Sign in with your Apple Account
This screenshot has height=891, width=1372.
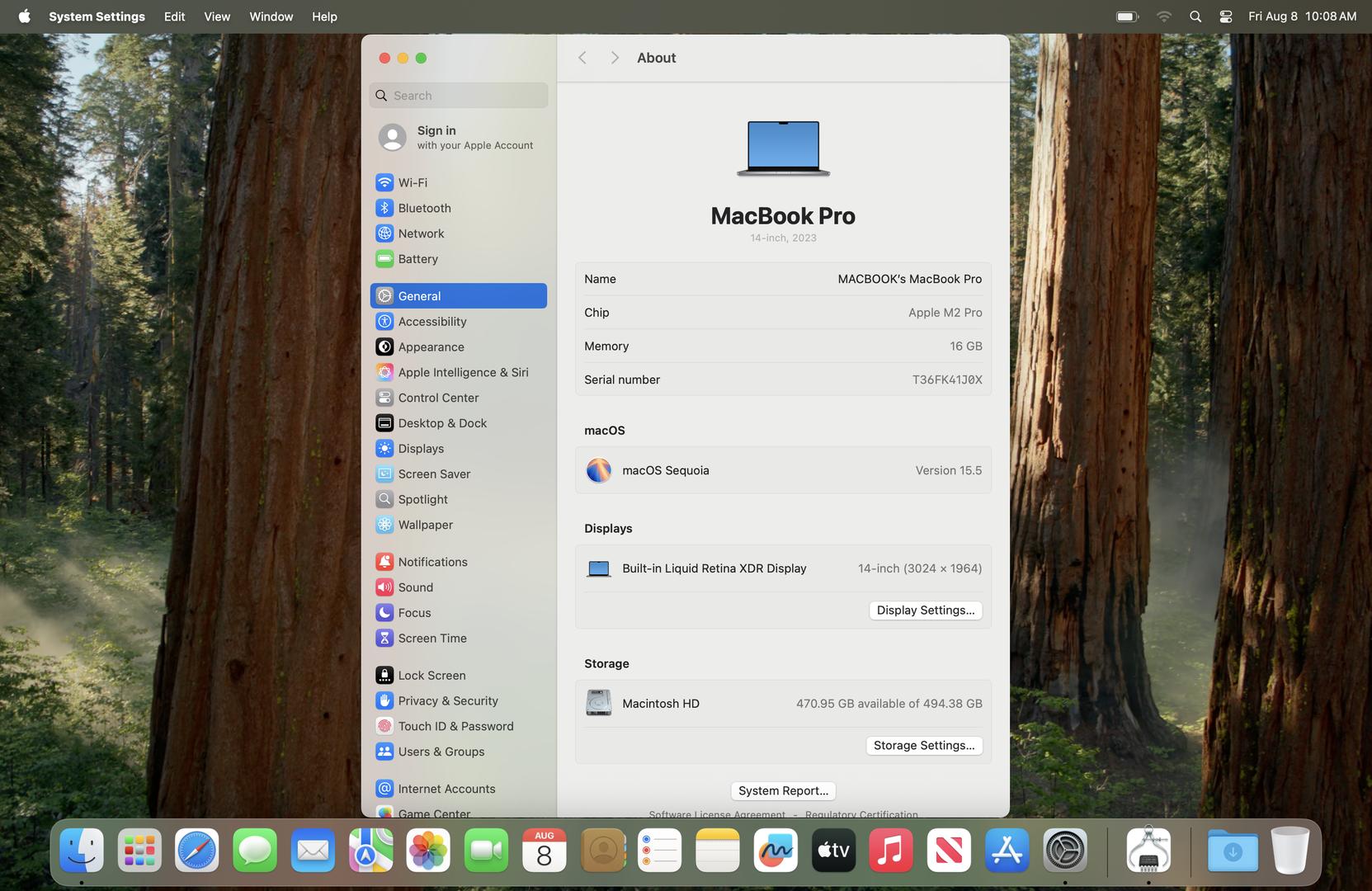tap(458, 138)
